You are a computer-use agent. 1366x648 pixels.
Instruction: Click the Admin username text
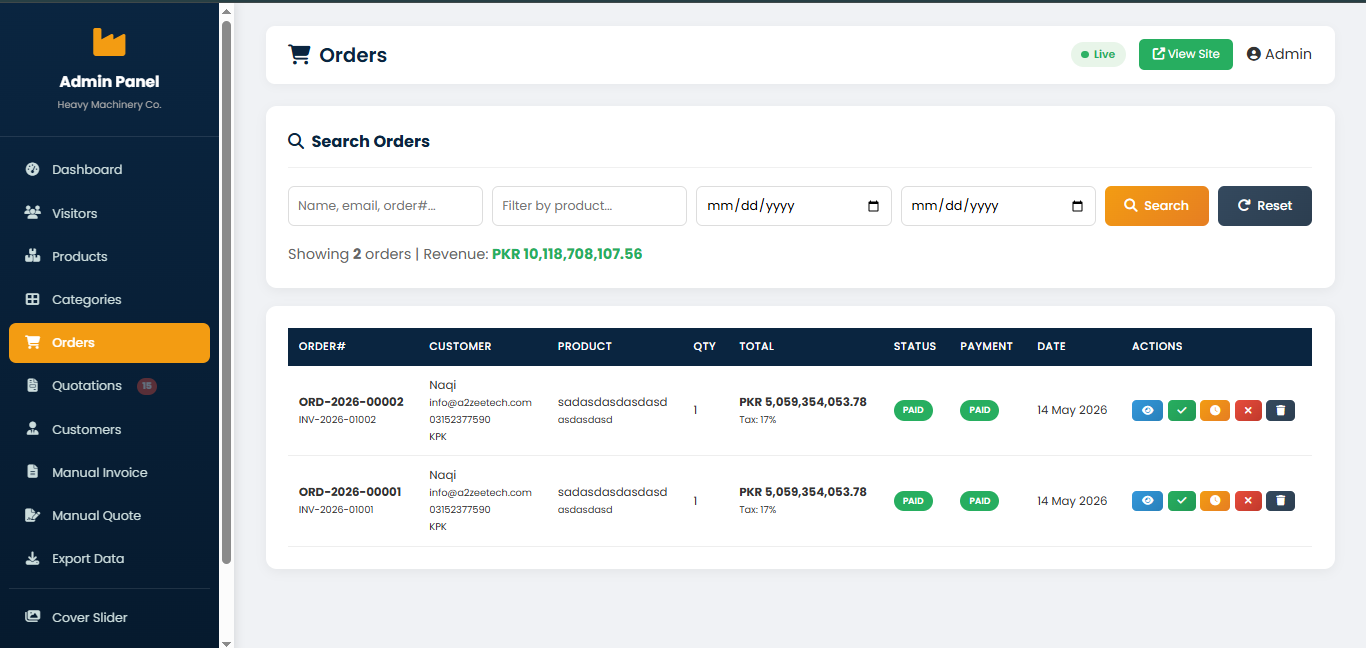tap(1288, 54)
